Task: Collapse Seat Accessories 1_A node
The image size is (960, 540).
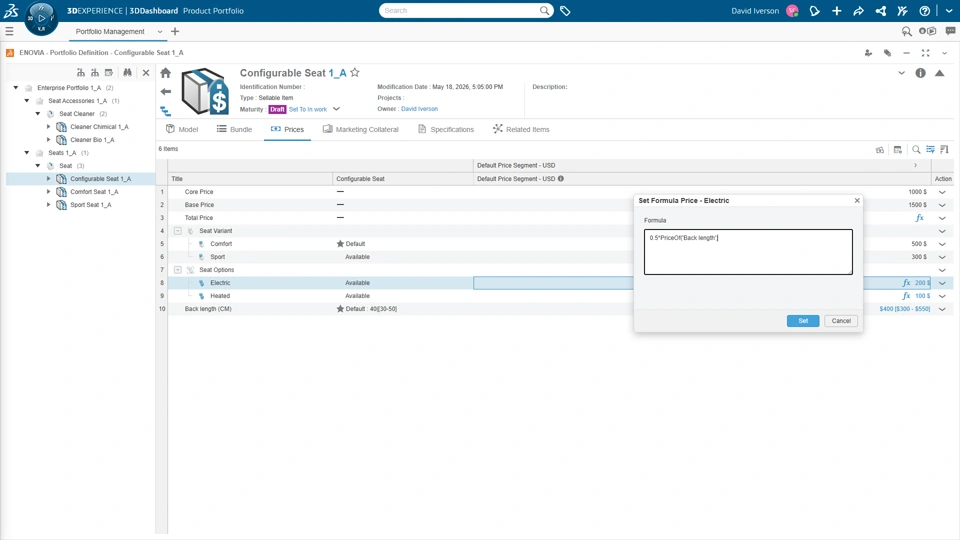Action: pyautogui.click(x=27, y=100)
